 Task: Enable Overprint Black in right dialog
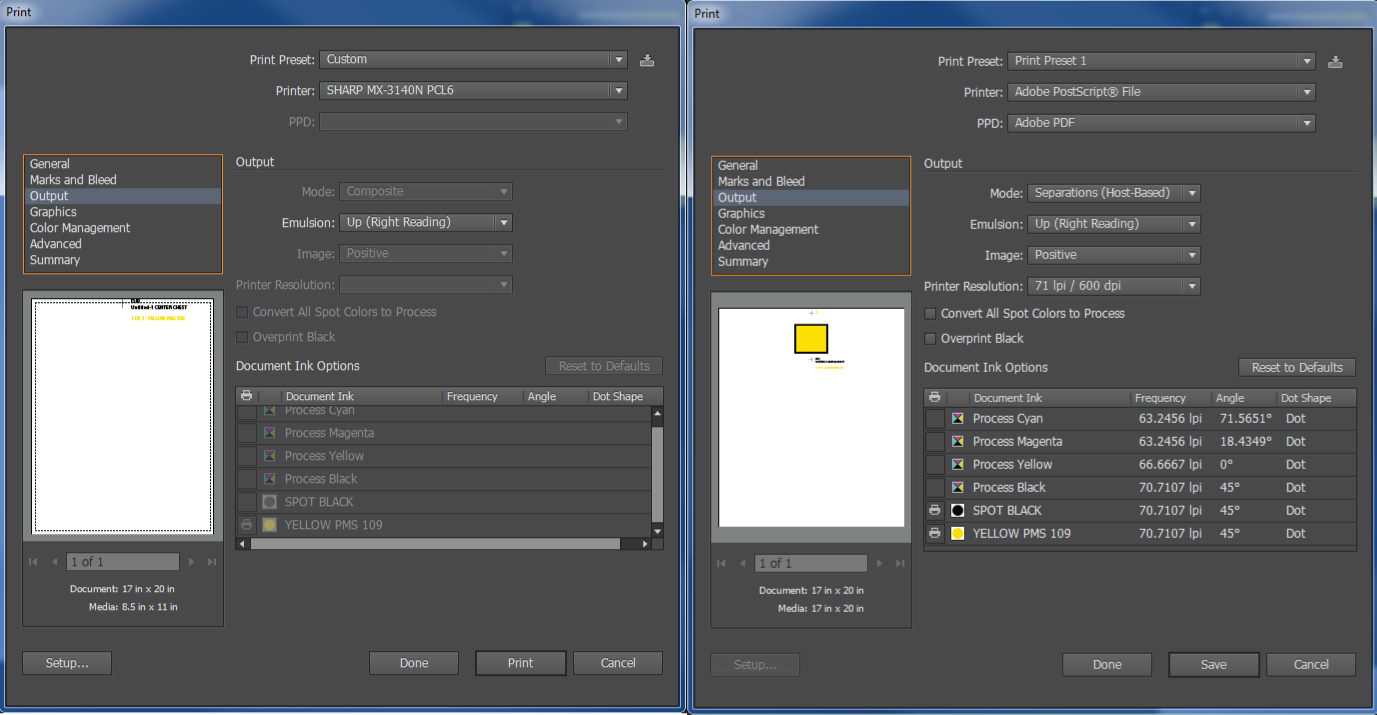(931, 339)
